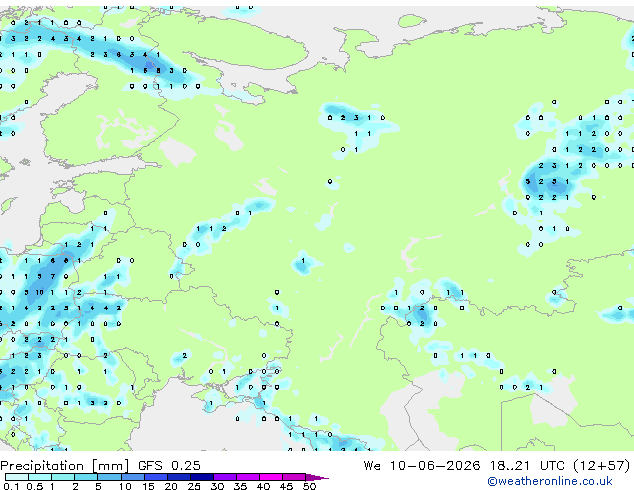This screenshot has width=634, height=490.
Task: Click the '18..21 UTC' time text
Action: coord(526,465)
